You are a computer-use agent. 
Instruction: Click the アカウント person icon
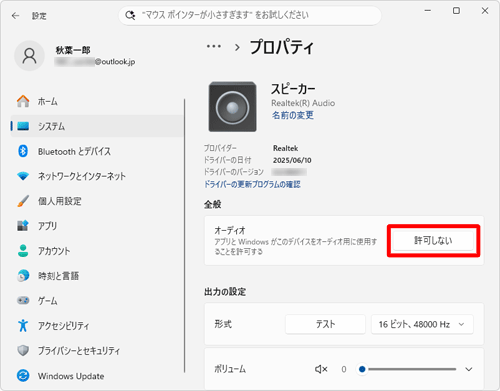pyautogui.click(x=23, y=251)
